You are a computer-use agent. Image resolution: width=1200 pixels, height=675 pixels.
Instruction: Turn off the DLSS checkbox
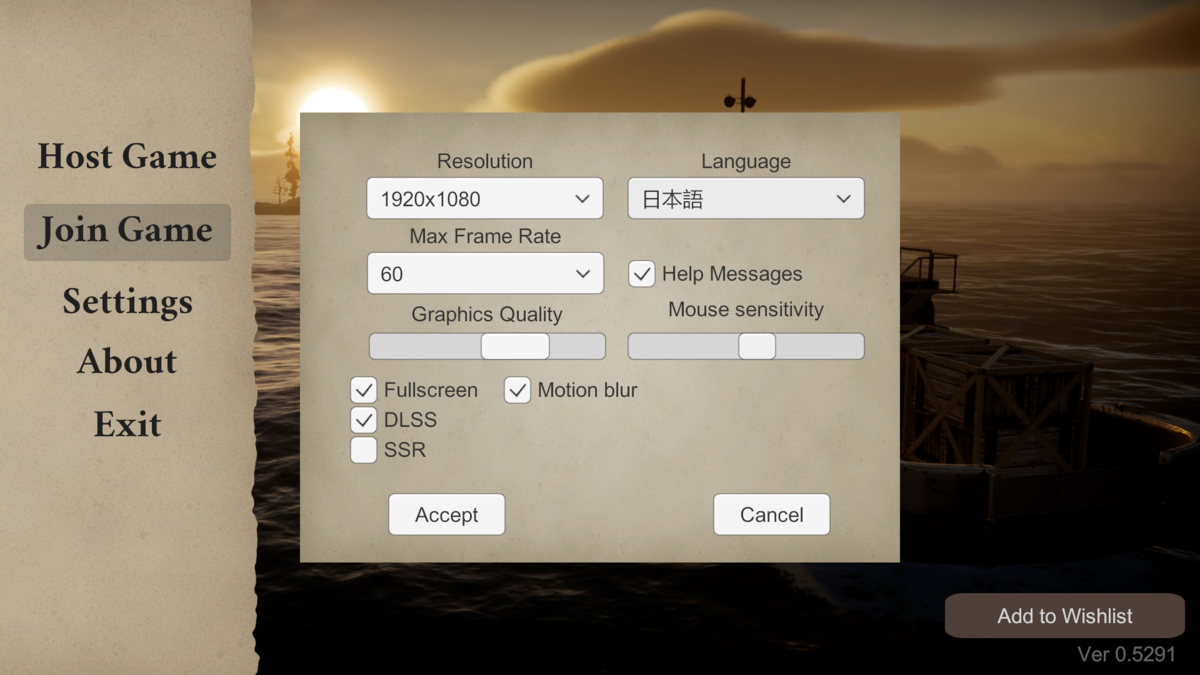[x=364, y=420]
